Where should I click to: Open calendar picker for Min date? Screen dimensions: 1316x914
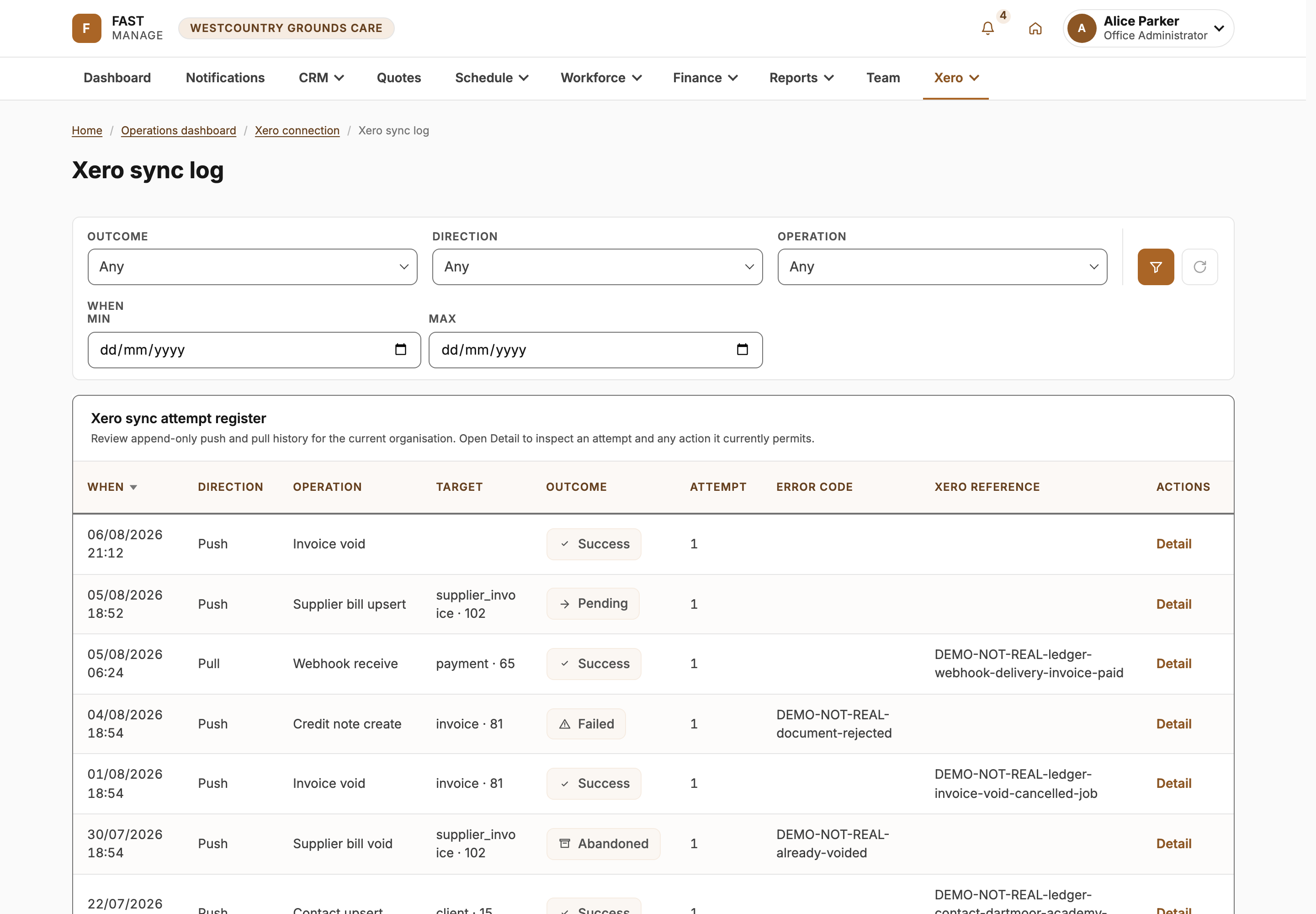click(401, 349)
